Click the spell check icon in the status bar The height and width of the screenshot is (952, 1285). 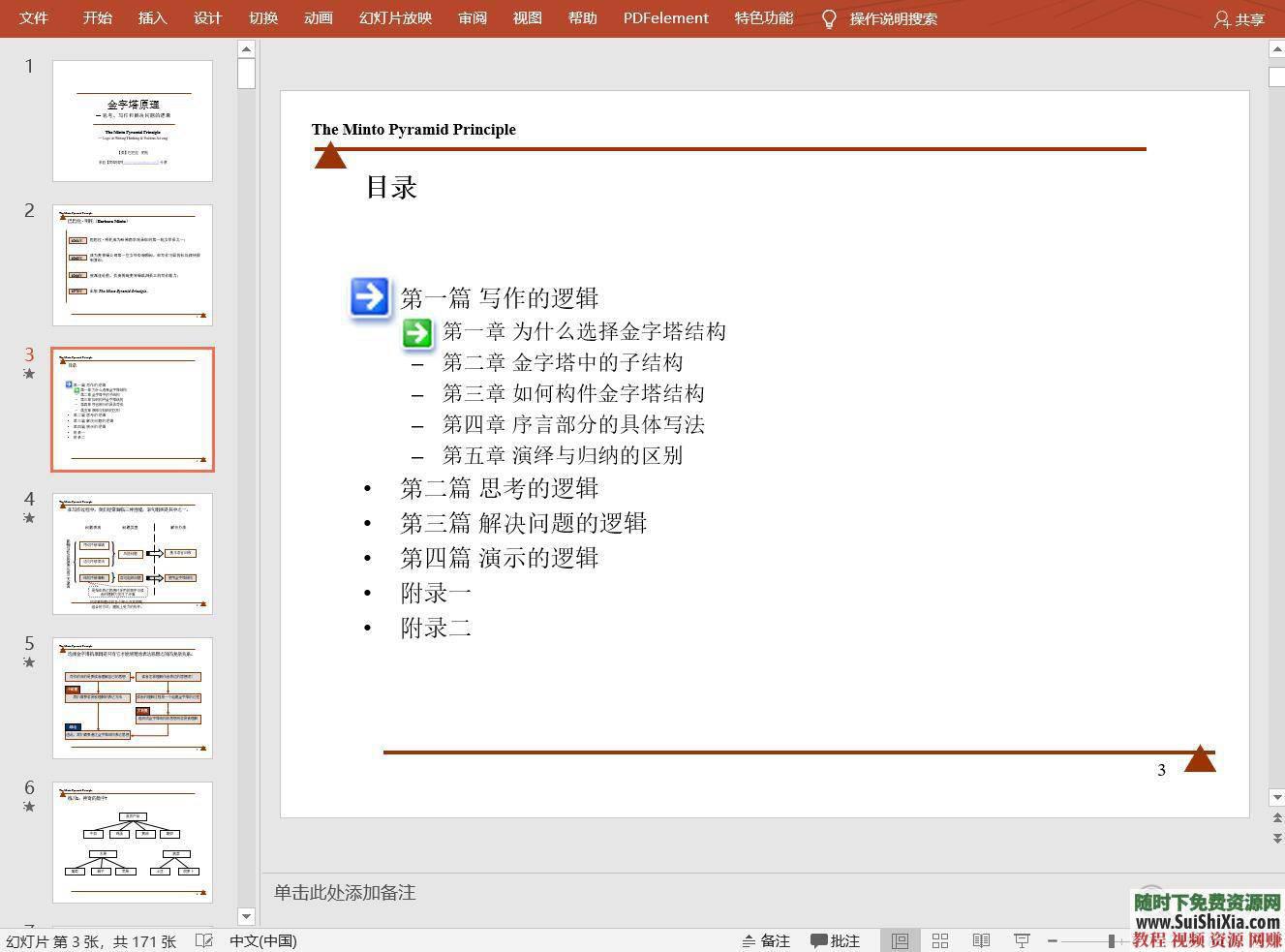(x=203, y=940)
